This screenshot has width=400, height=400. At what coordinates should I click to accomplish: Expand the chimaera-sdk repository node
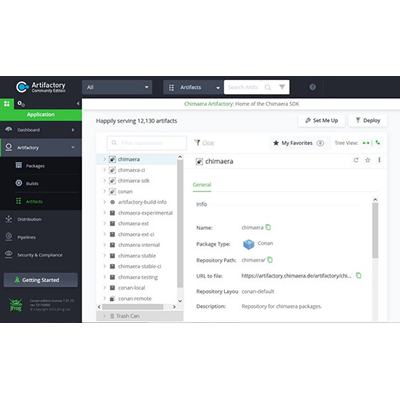coord(104,181)
